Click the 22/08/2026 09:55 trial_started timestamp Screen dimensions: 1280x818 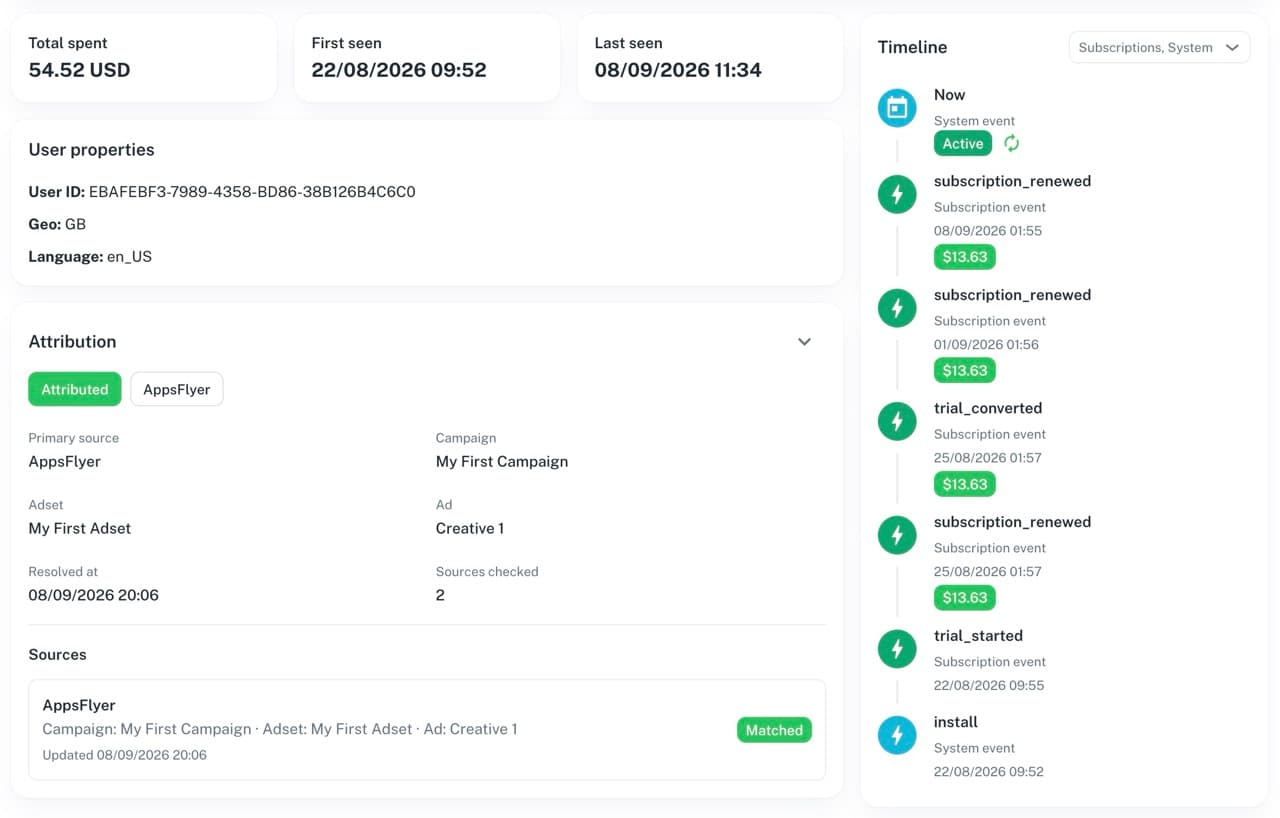coord(989,685)
